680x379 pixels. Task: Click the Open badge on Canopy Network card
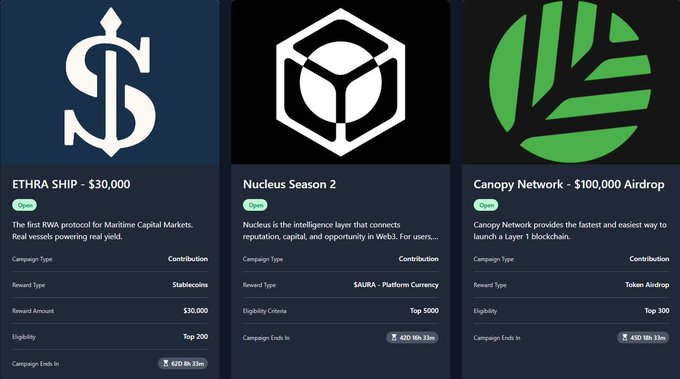click(486, 205)
